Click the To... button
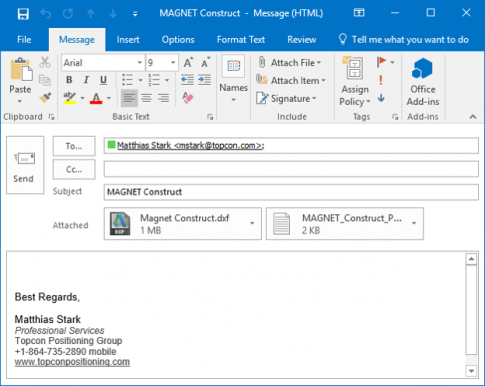This screenshot has height=386, width=485. tap(74, 146)
